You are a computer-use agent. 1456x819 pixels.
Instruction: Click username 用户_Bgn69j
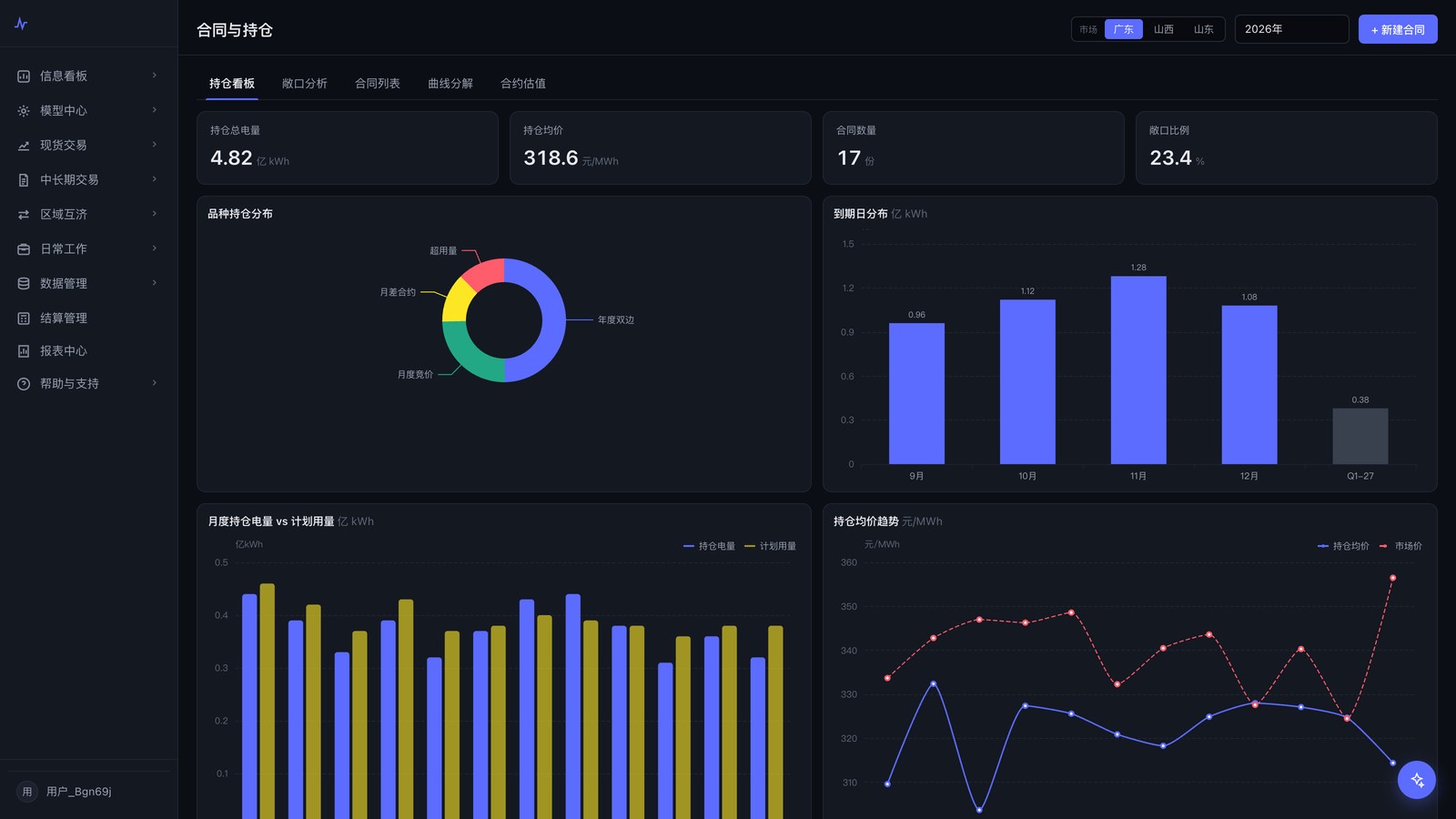tap(79, 792)
